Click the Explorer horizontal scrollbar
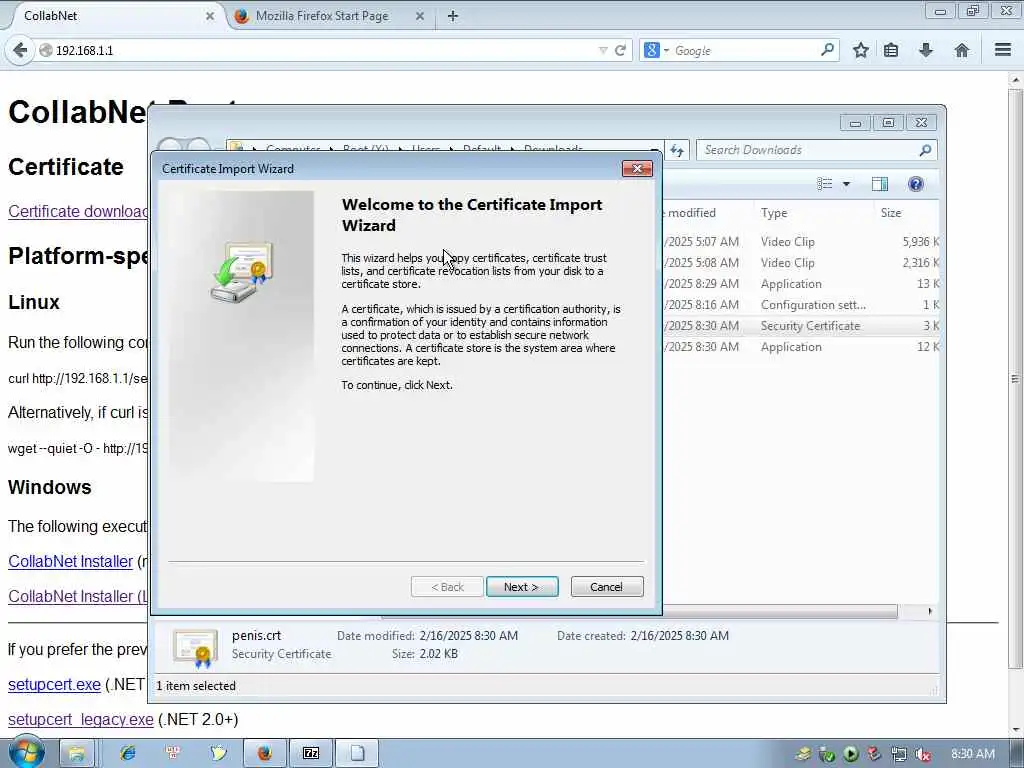 [780, 611]
